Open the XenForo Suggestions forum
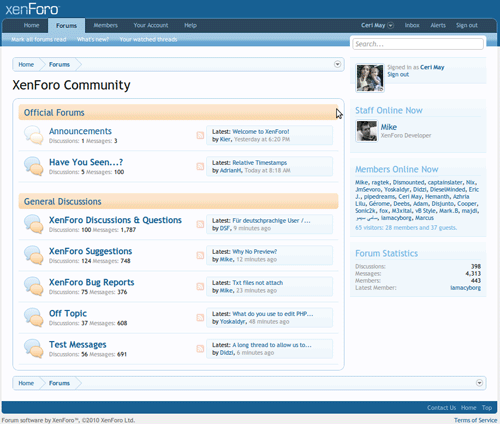 (x=90, y=251)
